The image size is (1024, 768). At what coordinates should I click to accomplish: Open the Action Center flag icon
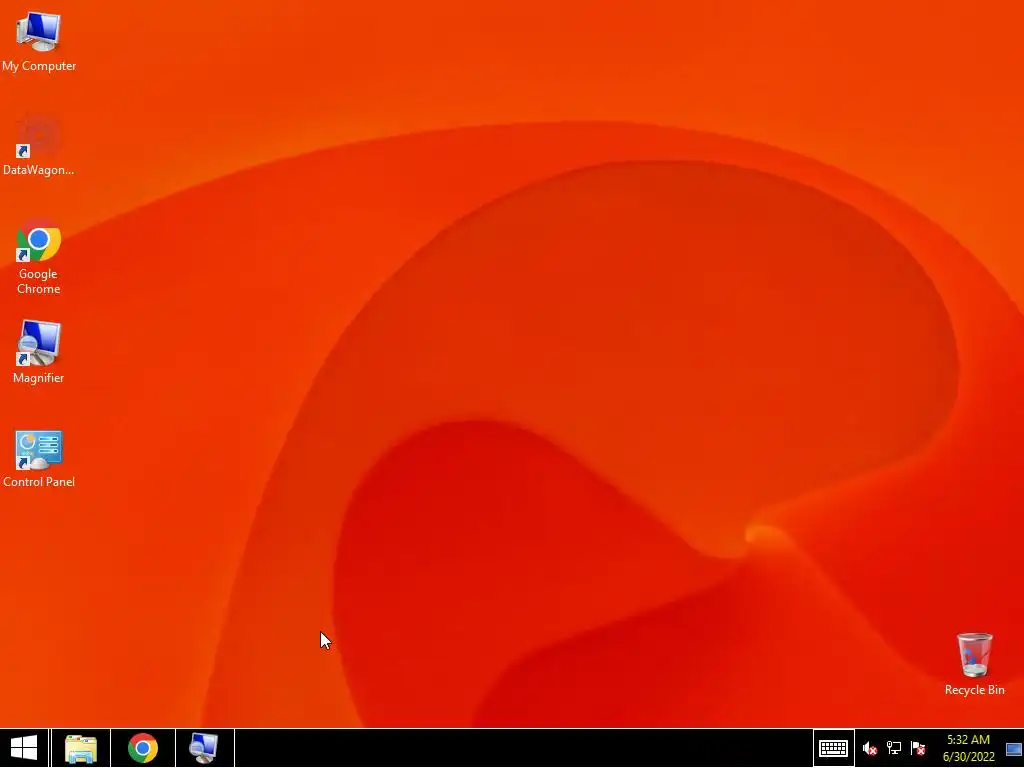[x=918, y=748]
